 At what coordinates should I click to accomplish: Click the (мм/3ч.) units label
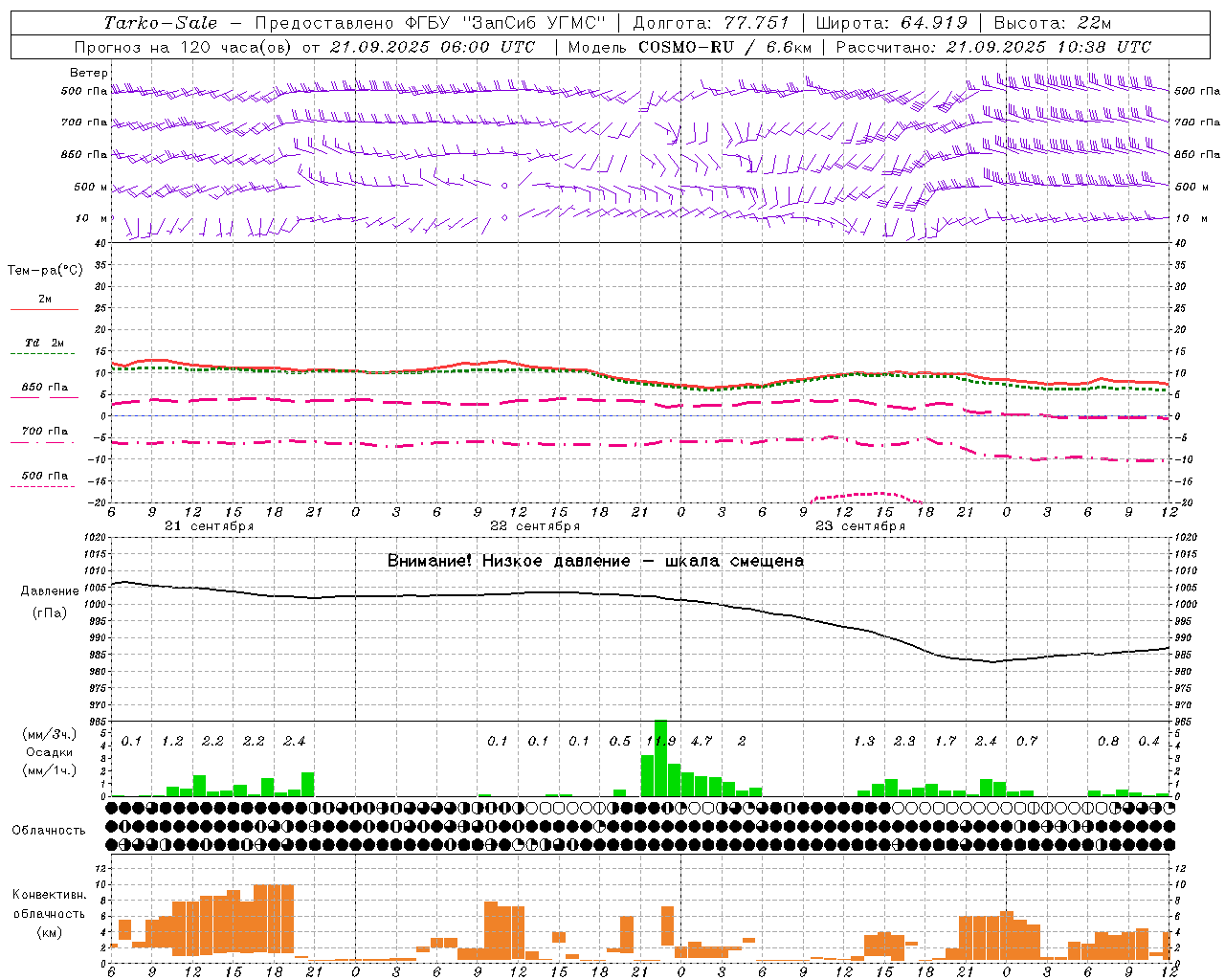[49, 734]
